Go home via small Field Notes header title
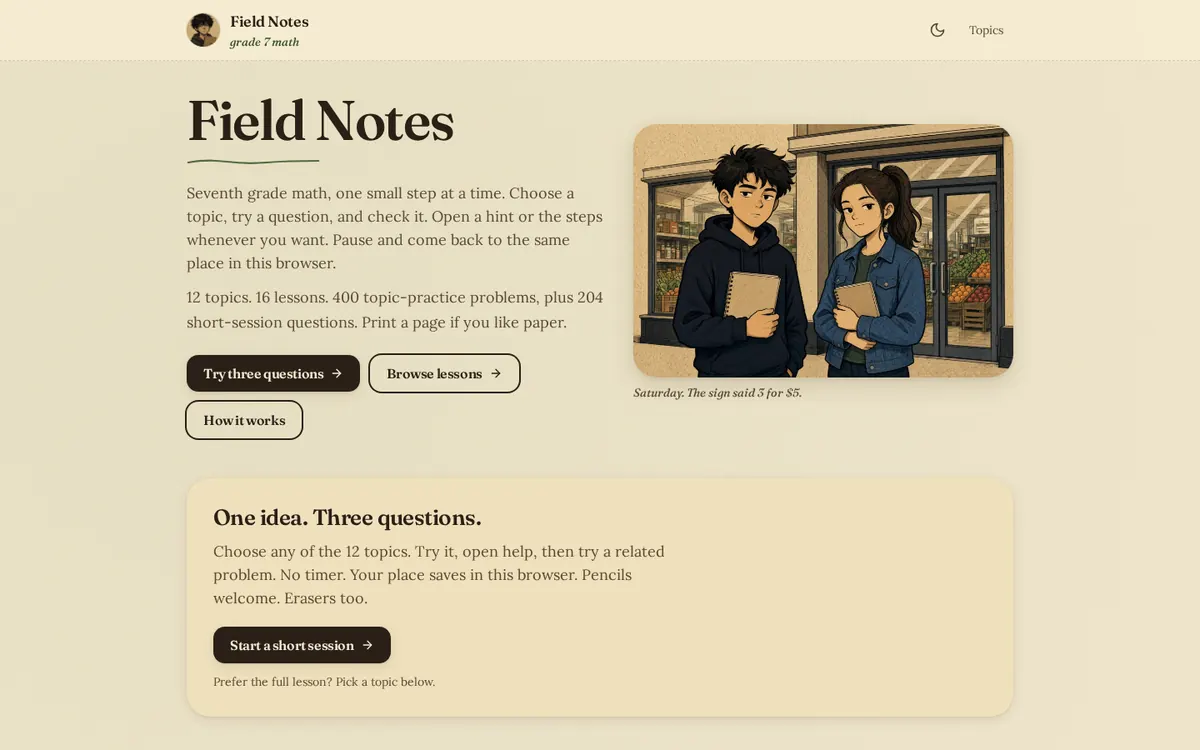 click(269, 22)
